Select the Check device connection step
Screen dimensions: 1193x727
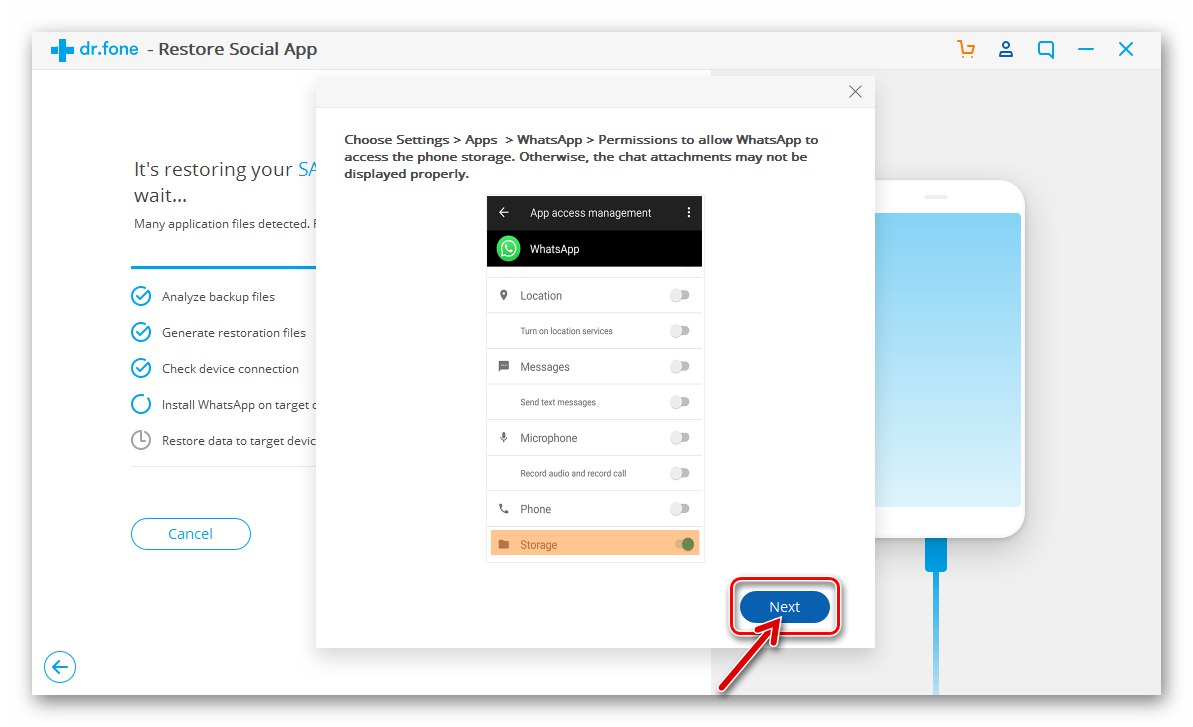click(x=230, y=368)
